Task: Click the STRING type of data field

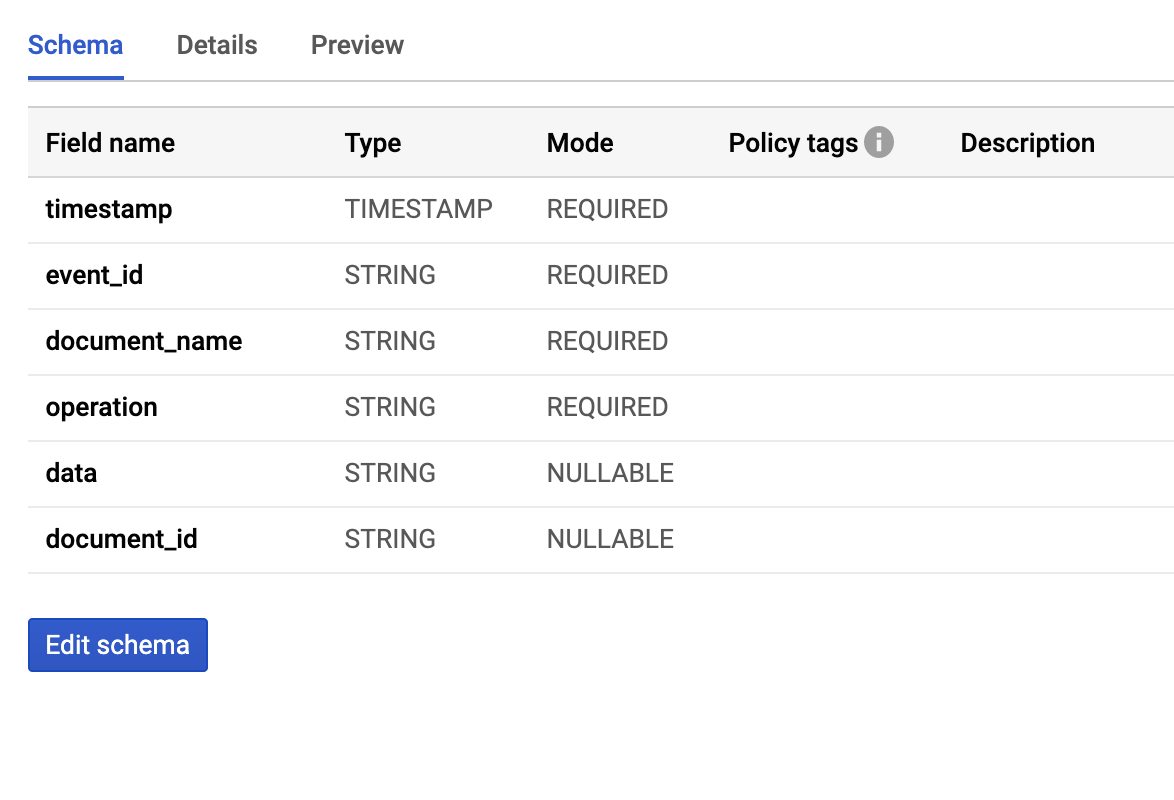Action: point(390,473)
